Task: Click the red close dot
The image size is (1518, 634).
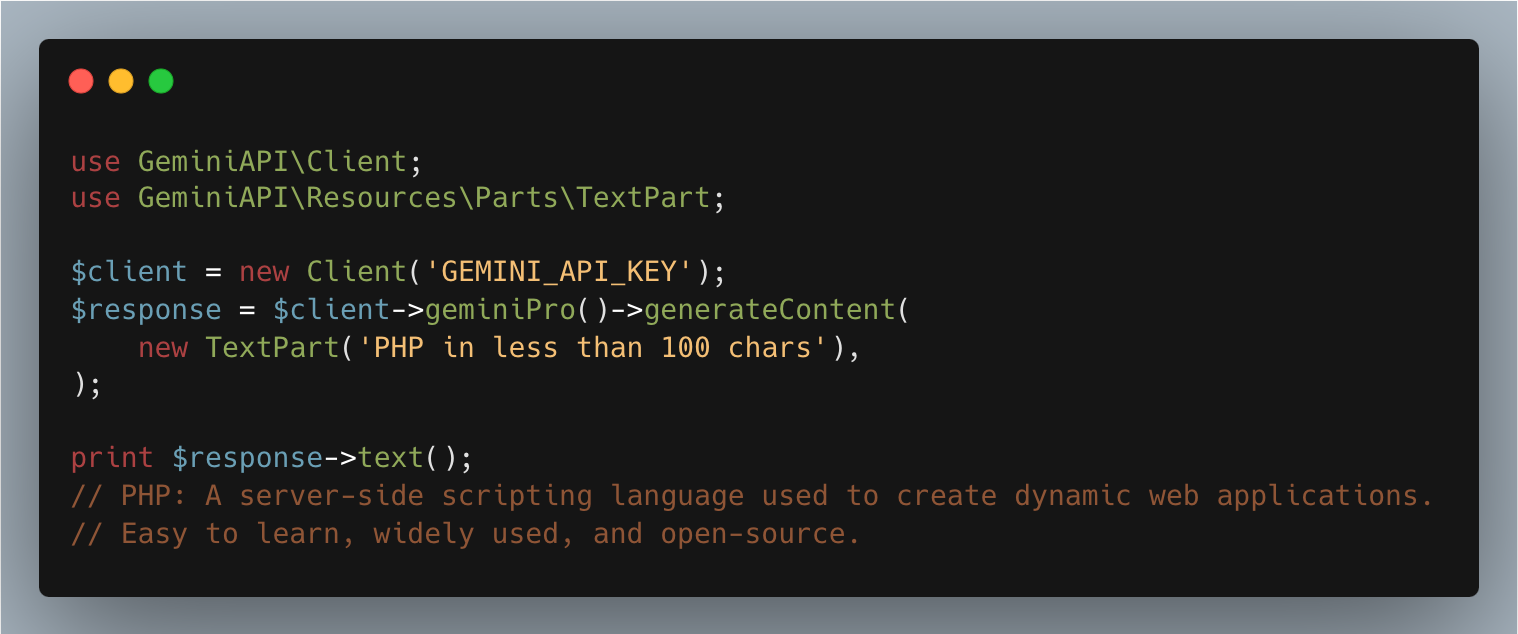Action: pos(81,81)
